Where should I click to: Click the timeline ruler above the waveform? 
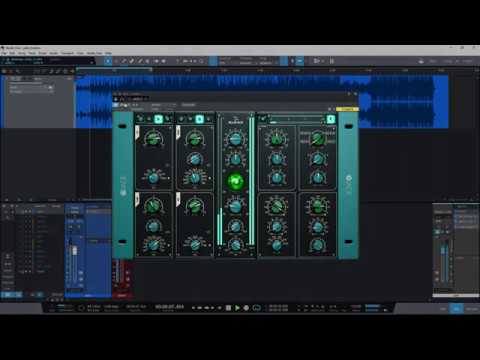(277, 70)
